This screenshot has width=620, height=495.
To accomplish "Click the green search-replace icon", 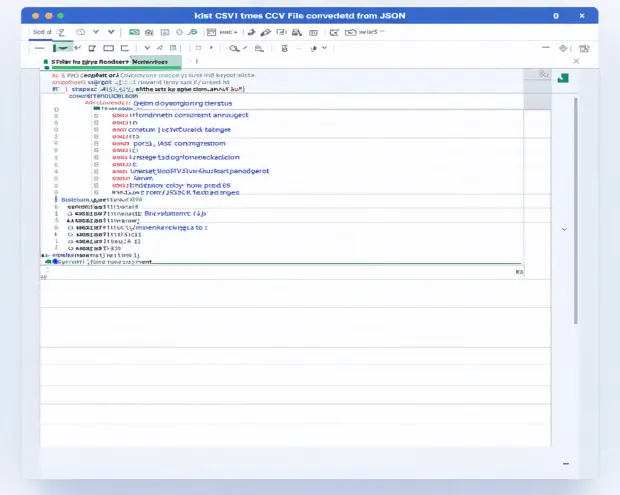I will pos(193,32).
